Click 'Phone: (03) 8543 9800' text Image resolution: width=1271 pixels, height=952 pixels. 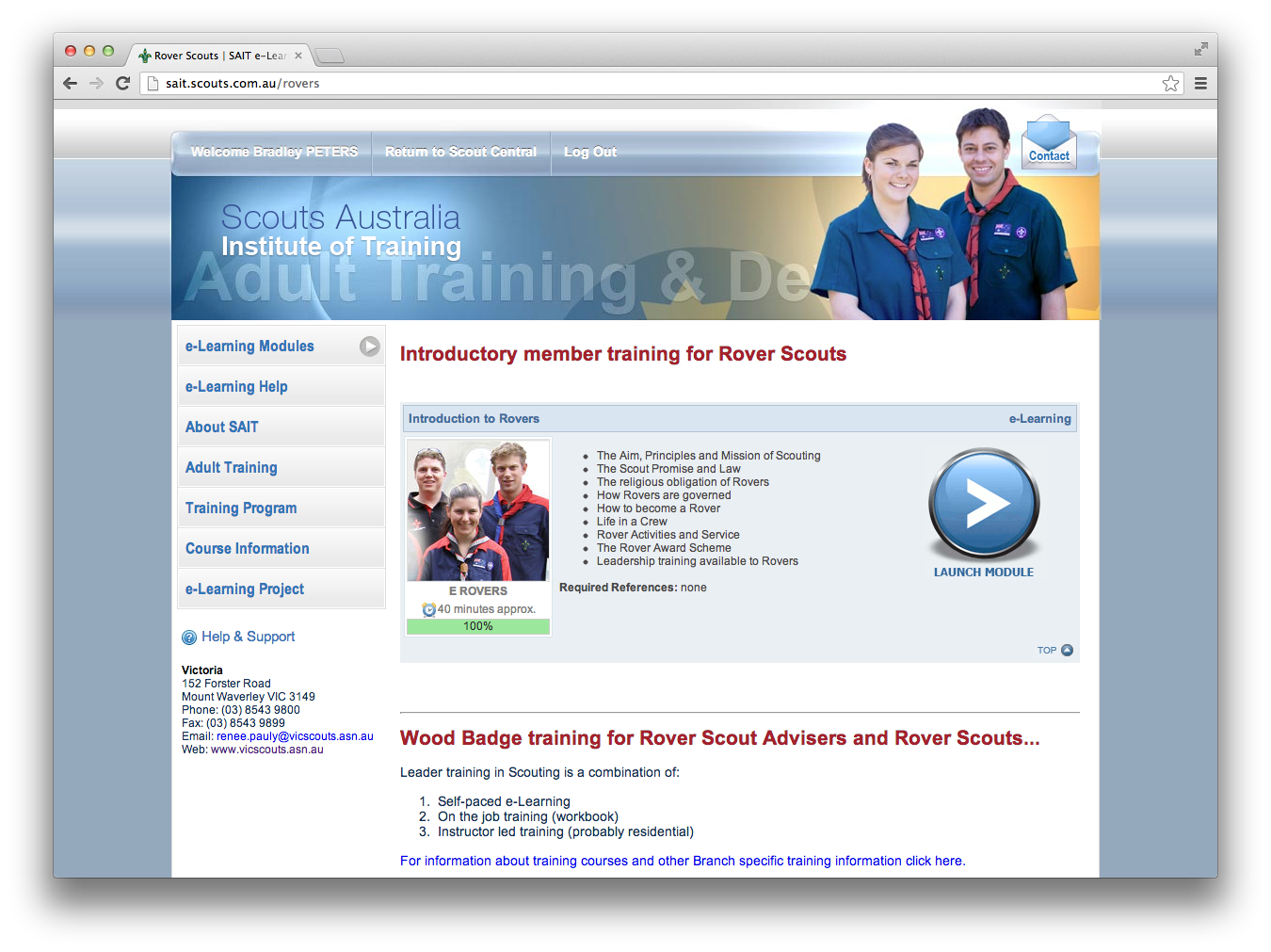(241, 710)
